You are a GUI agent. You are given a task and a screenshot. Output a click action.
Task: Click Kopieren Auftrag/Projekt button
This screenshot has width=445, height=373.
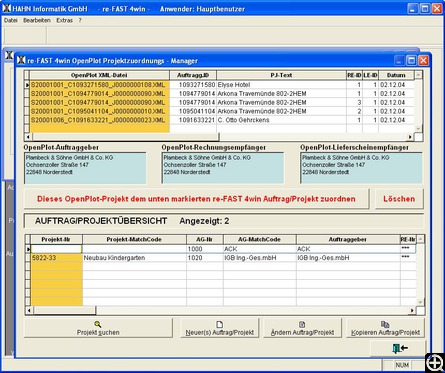click(385, 328)
